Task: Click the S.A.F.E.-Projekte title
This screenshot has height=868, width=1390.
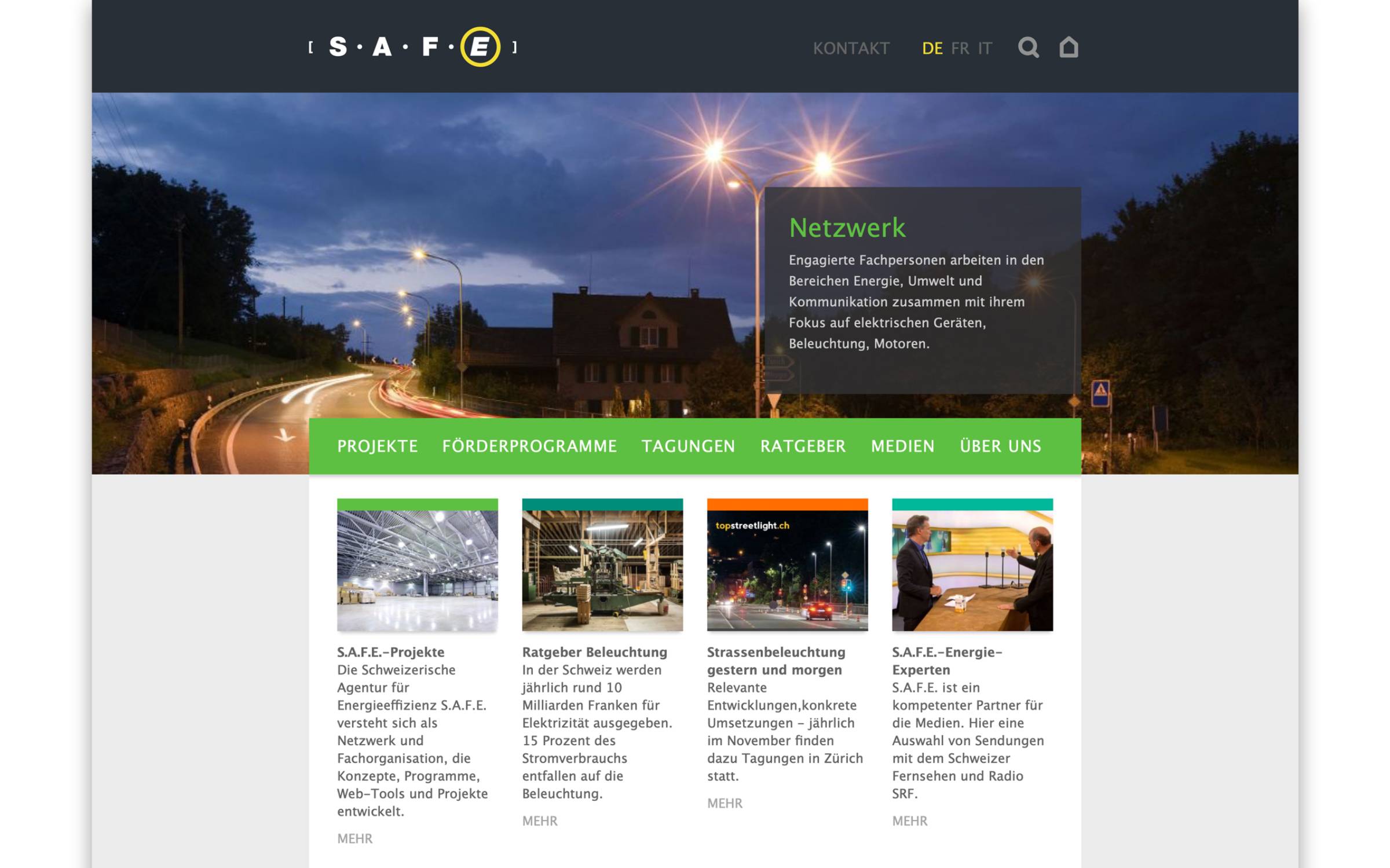Action: pos(390,652)
